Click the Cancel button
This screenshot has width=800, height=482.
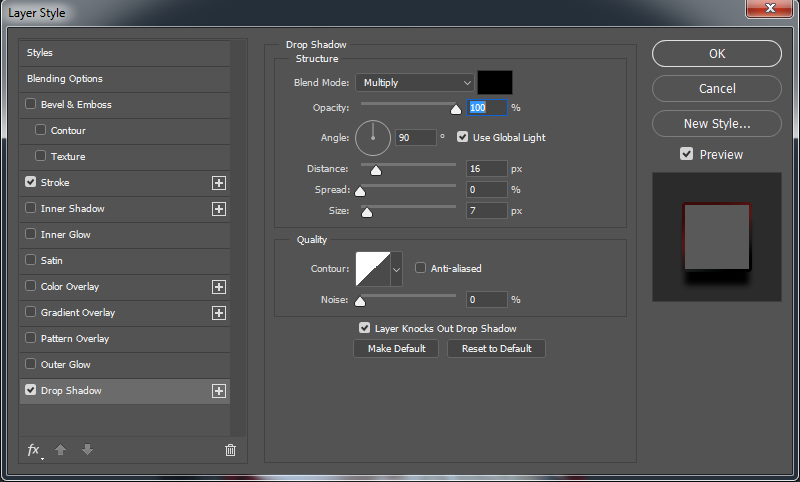[x=717, y=89]
